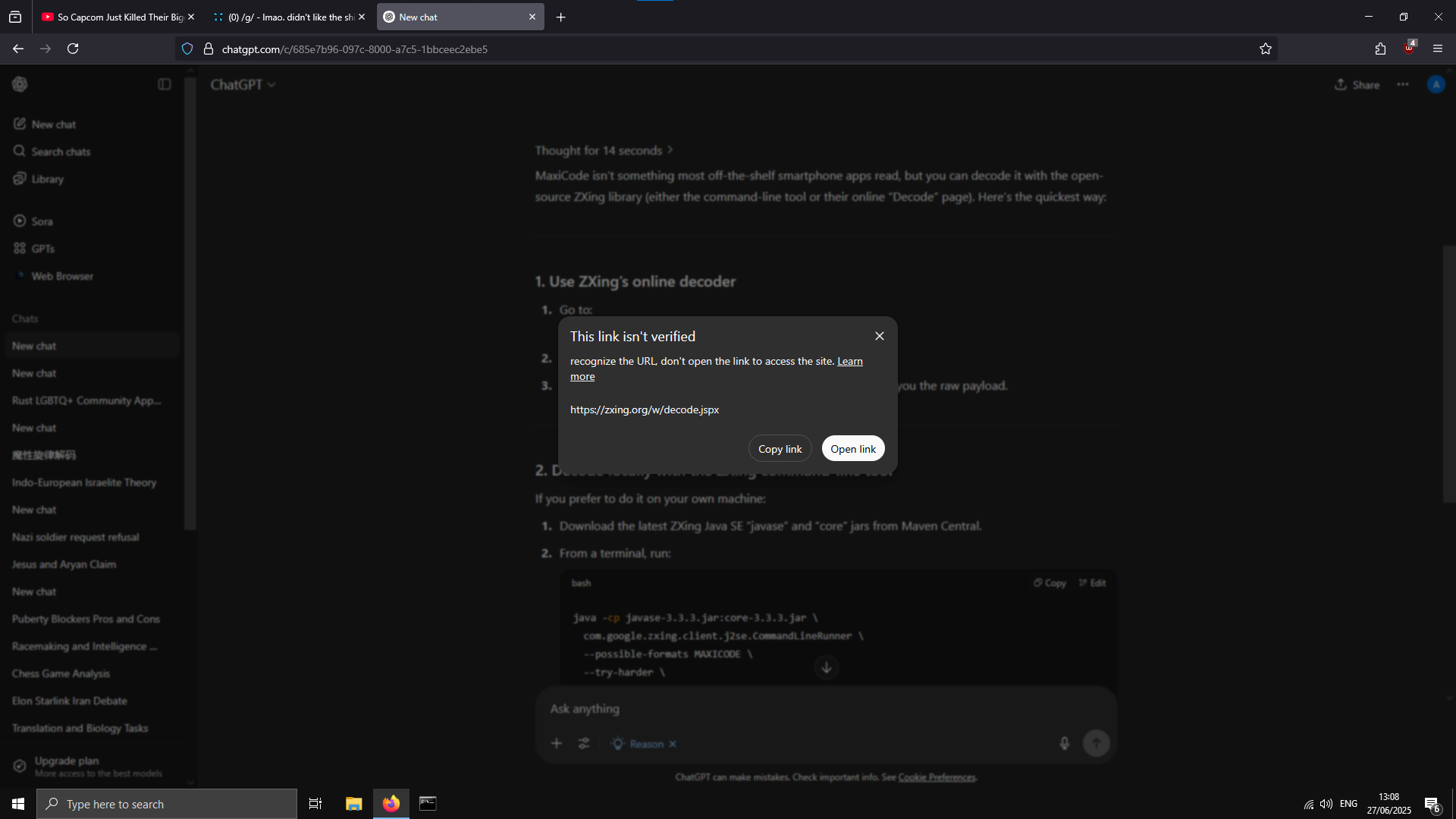Open the tools sliders icon in composer
This screenshot has width=1456, height=819.
coord(584,744)
